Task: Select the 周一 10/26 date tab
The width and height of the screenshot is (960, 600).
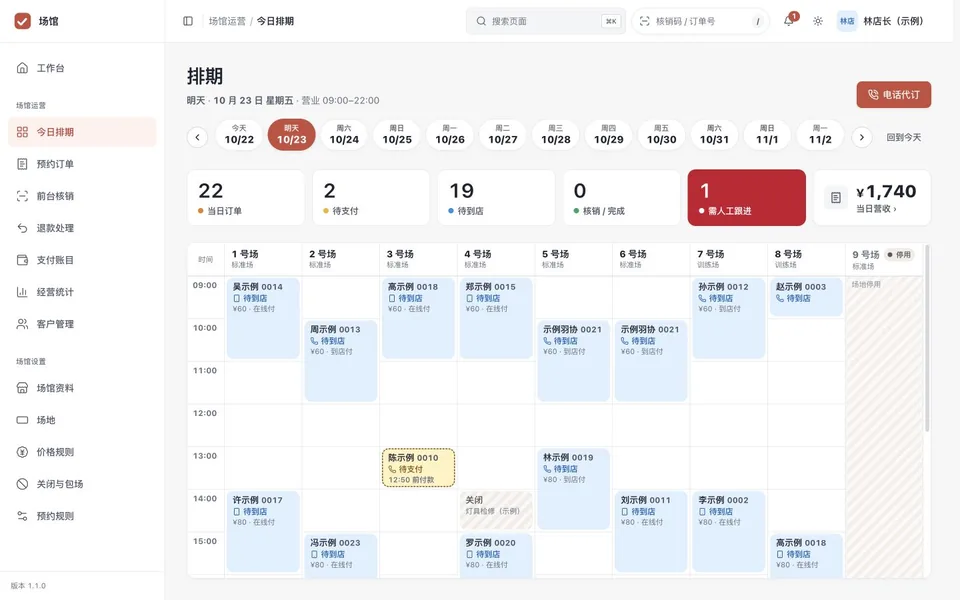Action: tap(450, 135)
